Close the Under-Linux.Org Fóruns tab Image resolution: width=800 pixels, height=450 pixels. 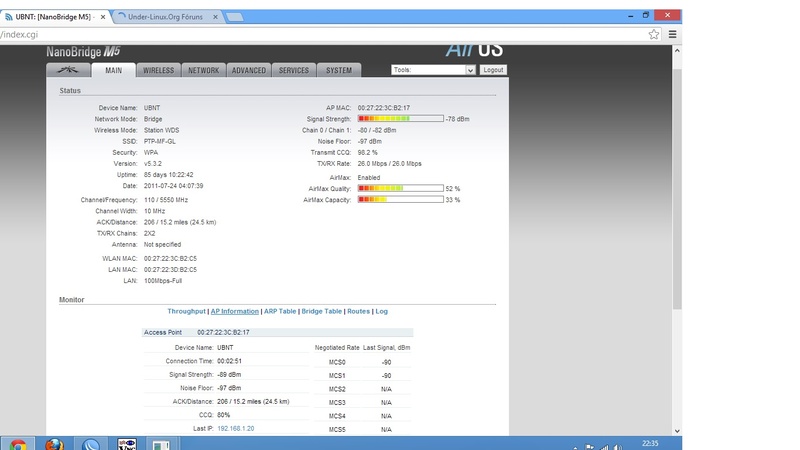(215, 17)
